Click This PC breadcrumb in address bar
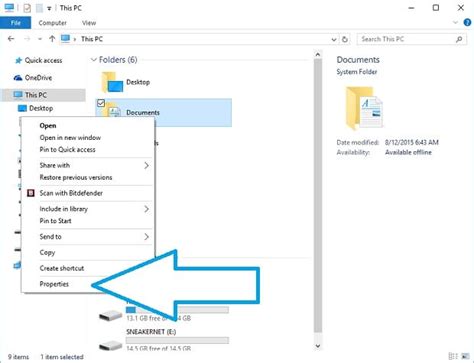Screen dimensions: 474x363 point(92,39)
